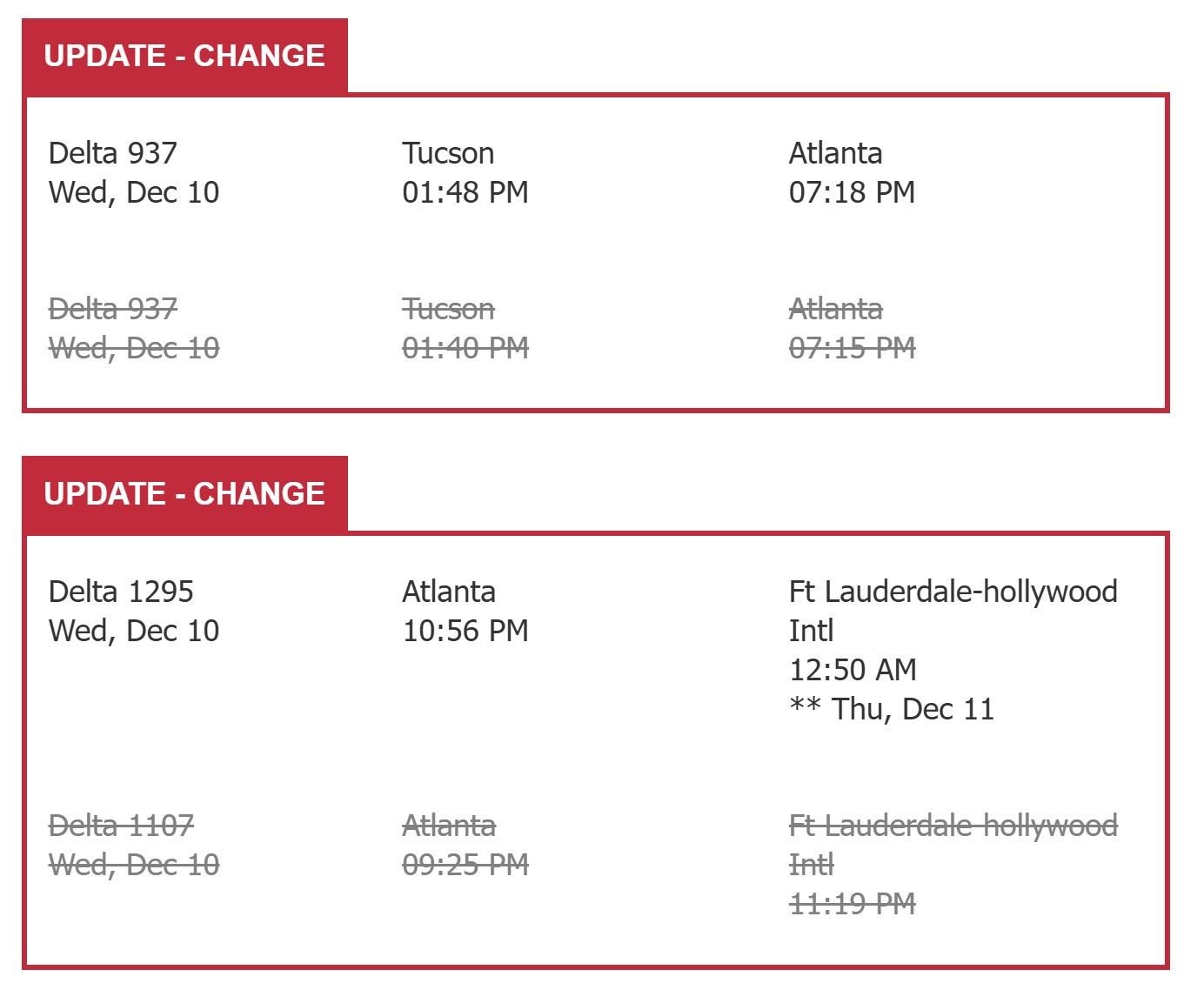Click the crossed-out Tucson origin city
This screenshot has width=1204, height=990.
pos(448,309)
